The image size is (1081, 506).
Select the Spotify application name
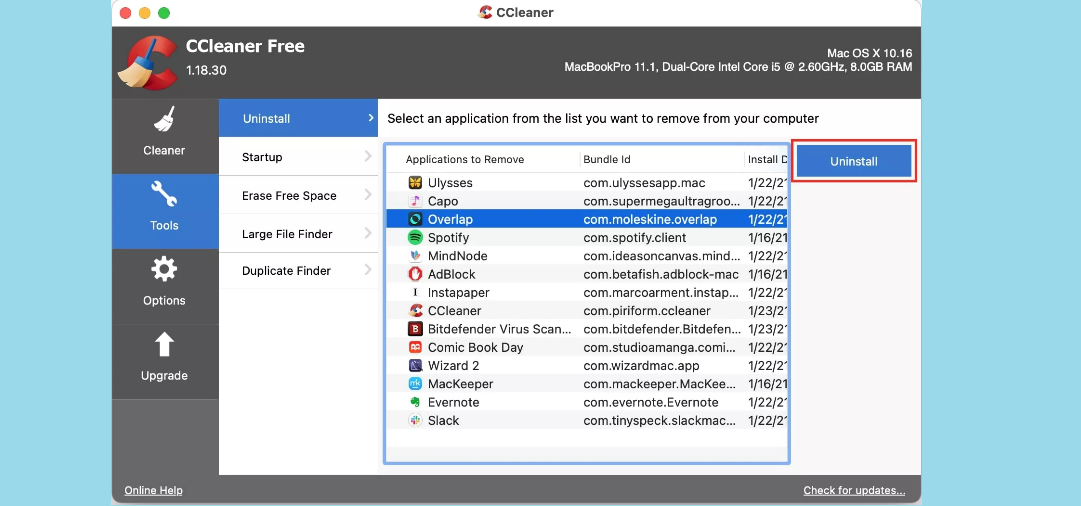[x=448, y=238]
